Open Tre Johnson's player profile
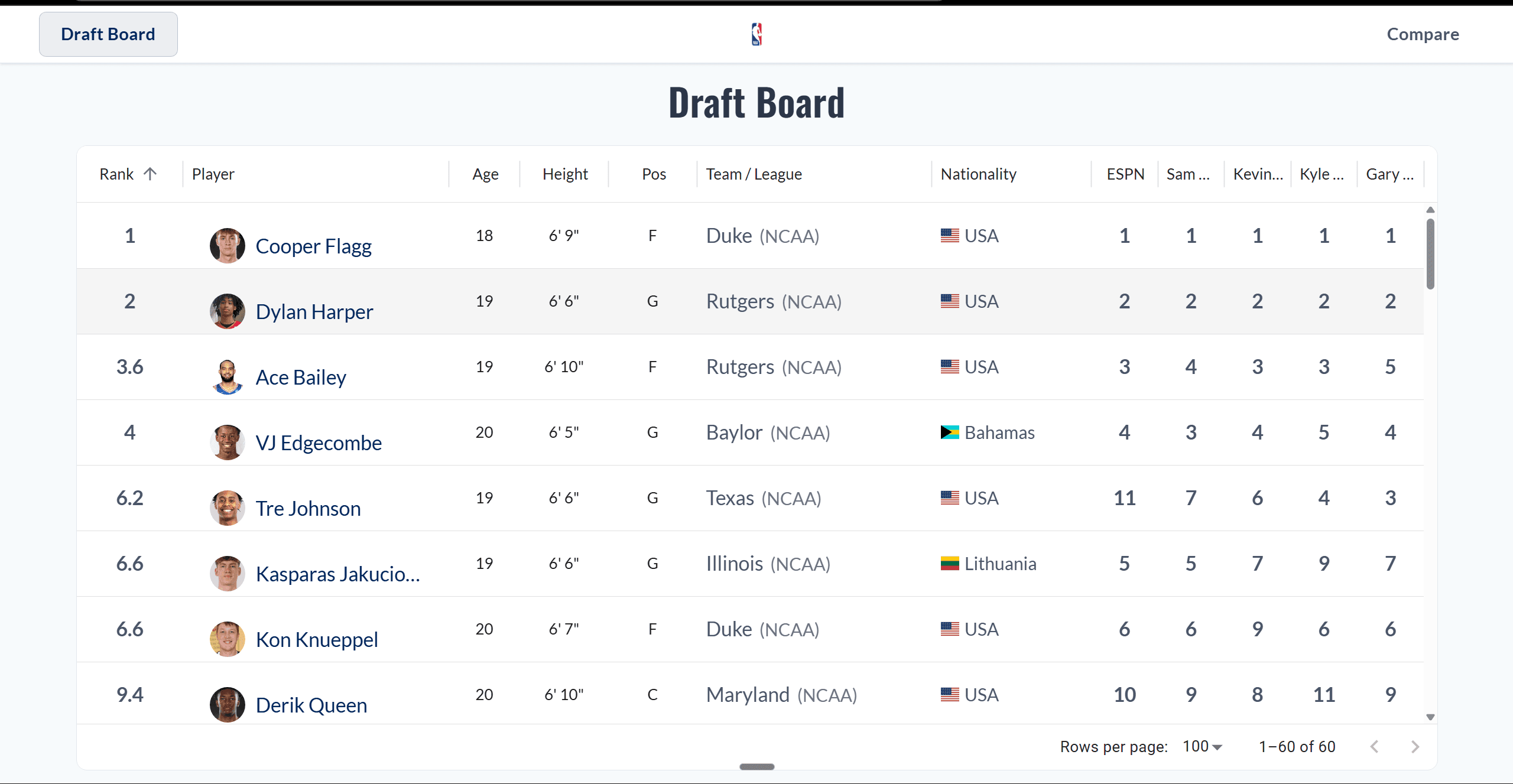This screenshot has width=1513, height=784. [x=308, y=508]
